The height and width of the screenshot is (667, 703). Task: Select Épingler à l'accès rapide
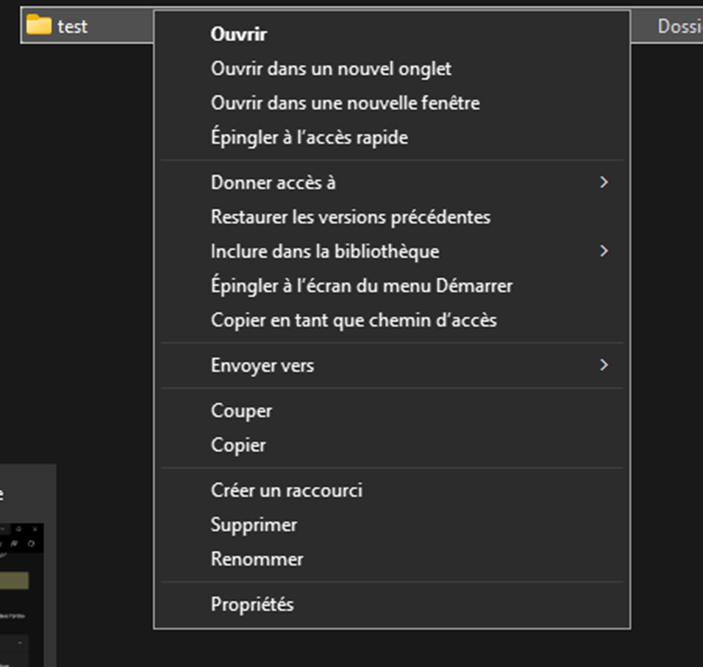click(392, 137)
